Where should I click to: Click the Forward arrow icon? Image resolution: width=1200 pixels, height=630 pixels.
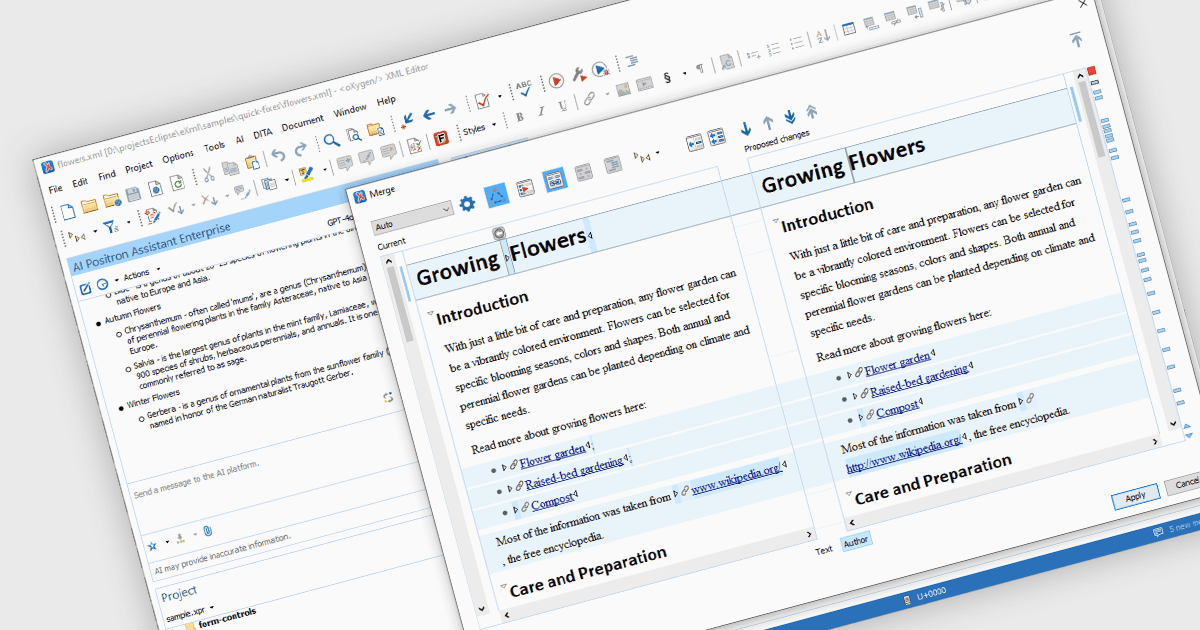point(450,108)
